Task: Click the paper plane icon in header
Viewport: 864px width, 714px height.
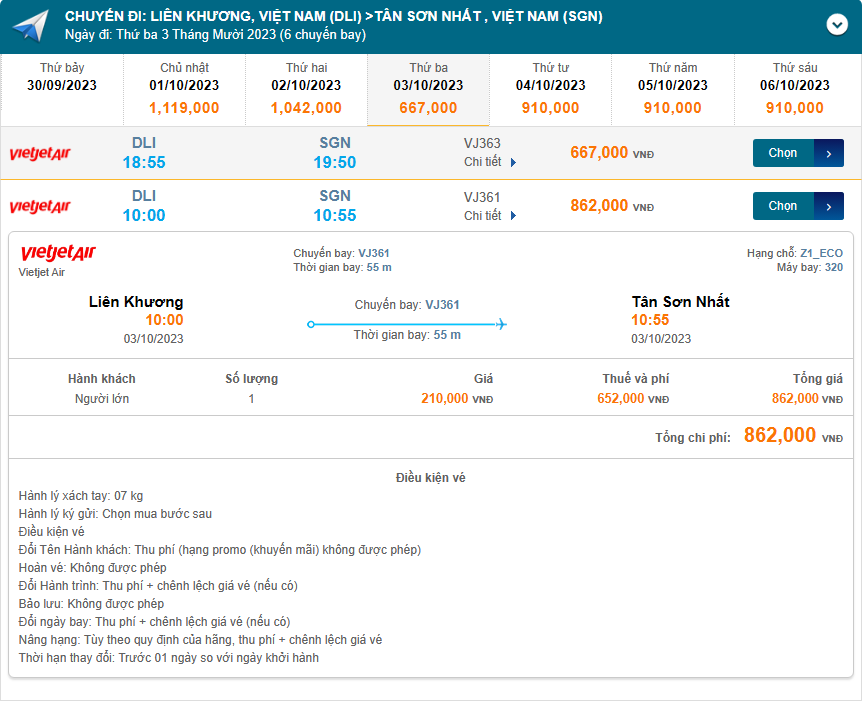Action: tap(30, 26)
